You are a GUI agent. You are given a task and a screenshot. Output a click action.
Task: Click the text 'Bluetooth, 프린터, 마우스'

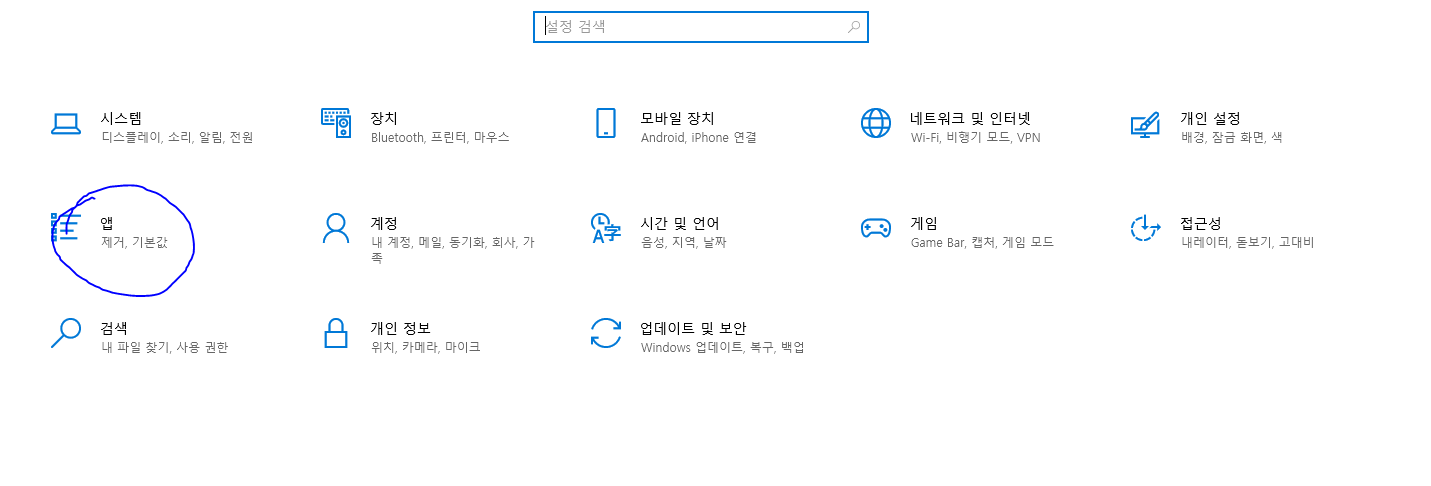[440, 137]
